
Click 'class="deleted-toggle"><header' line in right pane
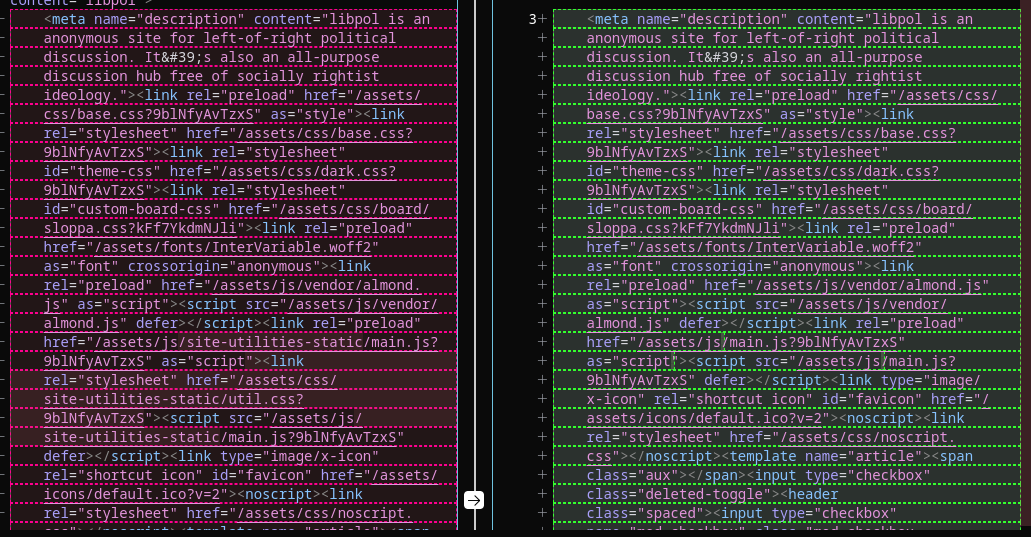[x=713, y=494]
